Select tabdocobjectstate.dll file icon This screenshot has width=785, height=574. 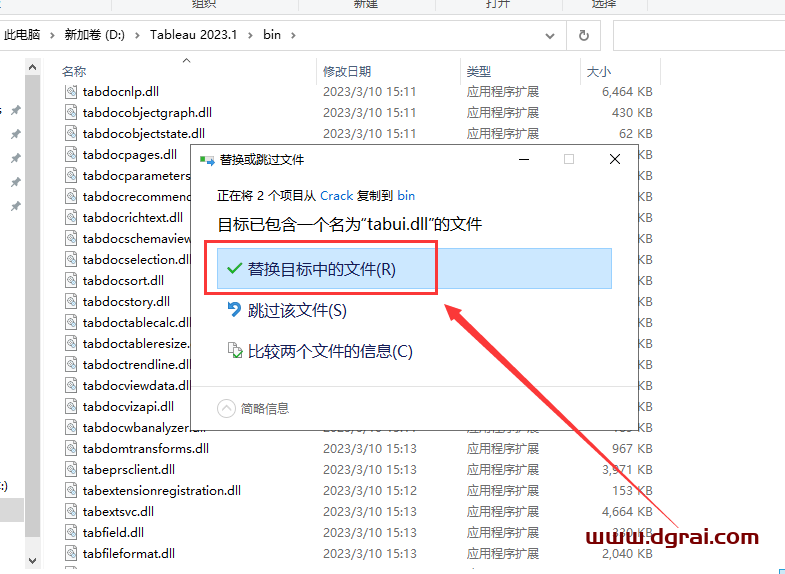pos(71,134)
